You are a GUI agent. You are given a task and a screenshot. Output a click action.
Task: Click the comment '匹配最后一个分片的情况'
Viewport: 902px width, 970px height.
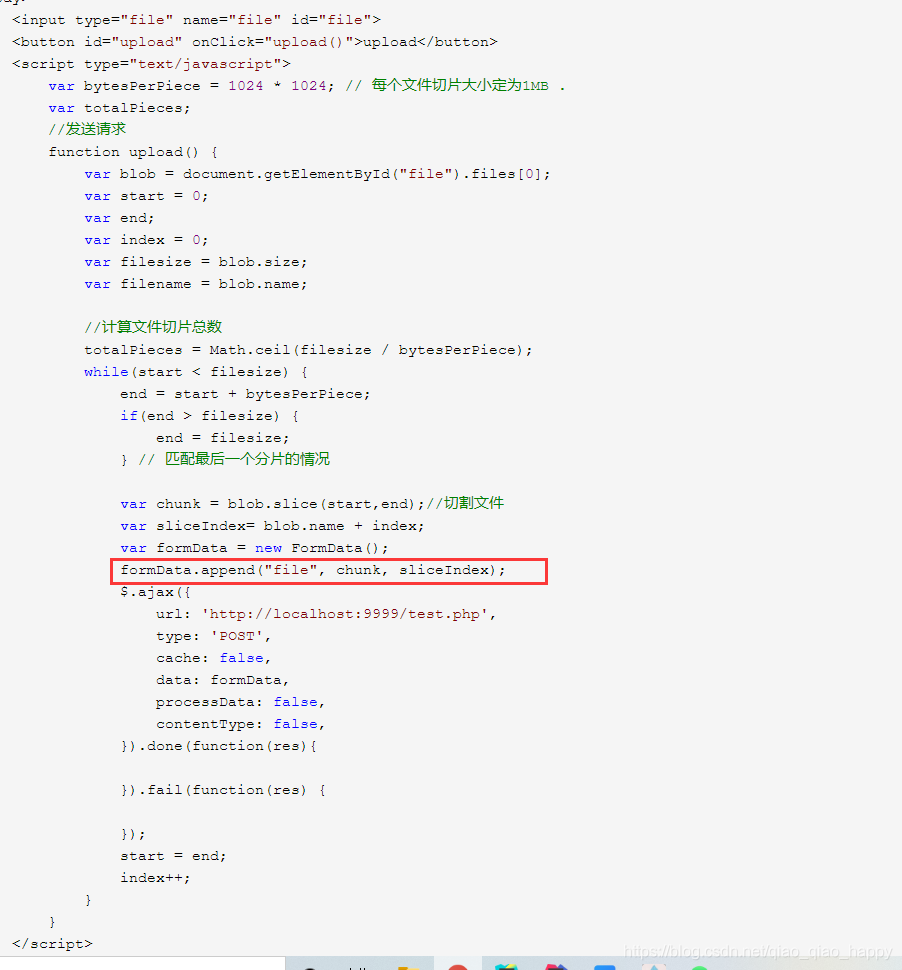pyautogui.click(x=247, y=459)
